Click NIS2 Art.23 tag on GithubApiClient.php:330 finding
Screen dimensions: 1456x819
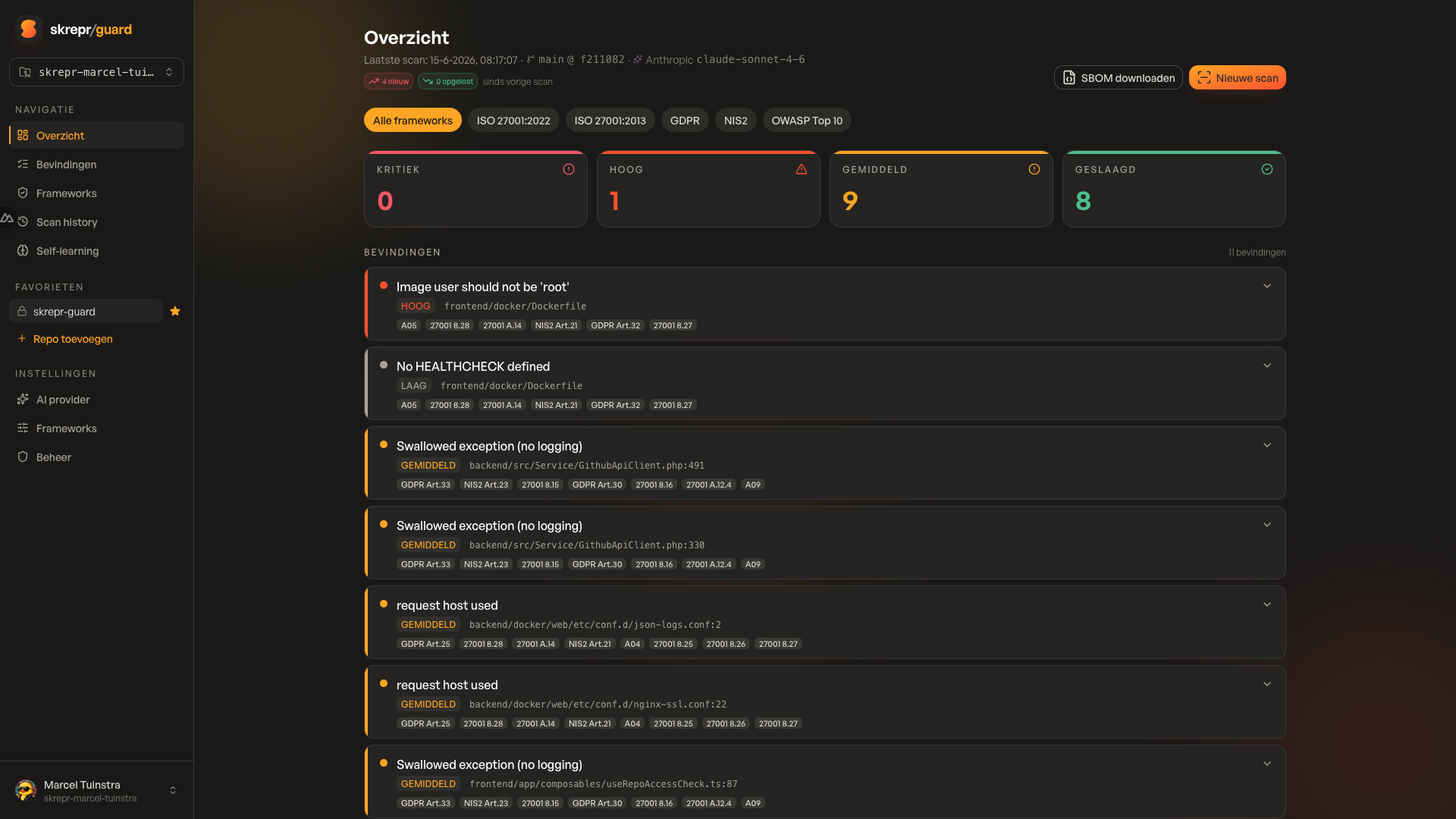486,564
